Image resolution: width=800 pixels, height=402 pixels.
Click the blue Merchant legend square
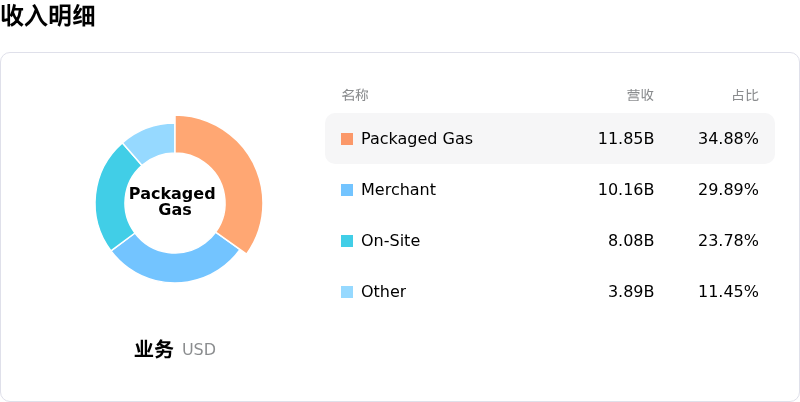pos(347,190)
